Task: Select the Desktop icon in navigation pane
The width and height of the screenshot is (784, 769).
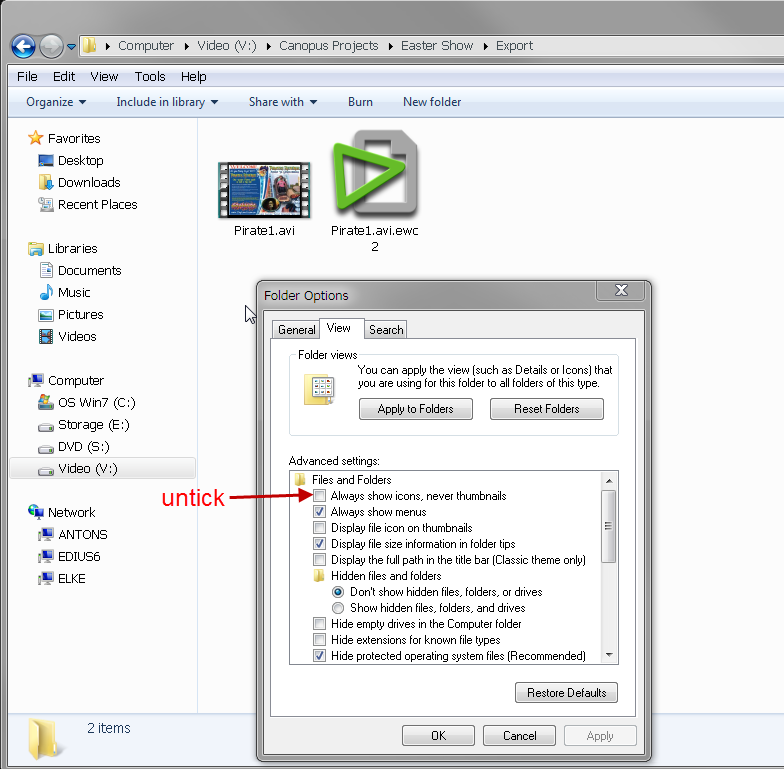Action: (x=46, y=160)
